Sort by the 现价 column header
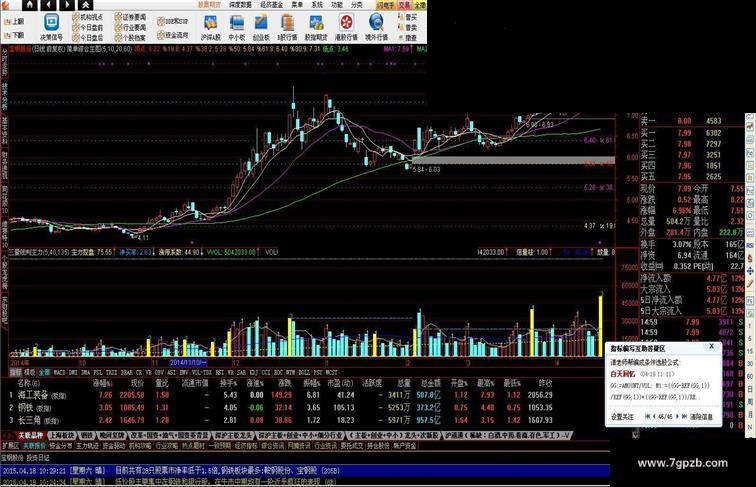 click(137, 383)
